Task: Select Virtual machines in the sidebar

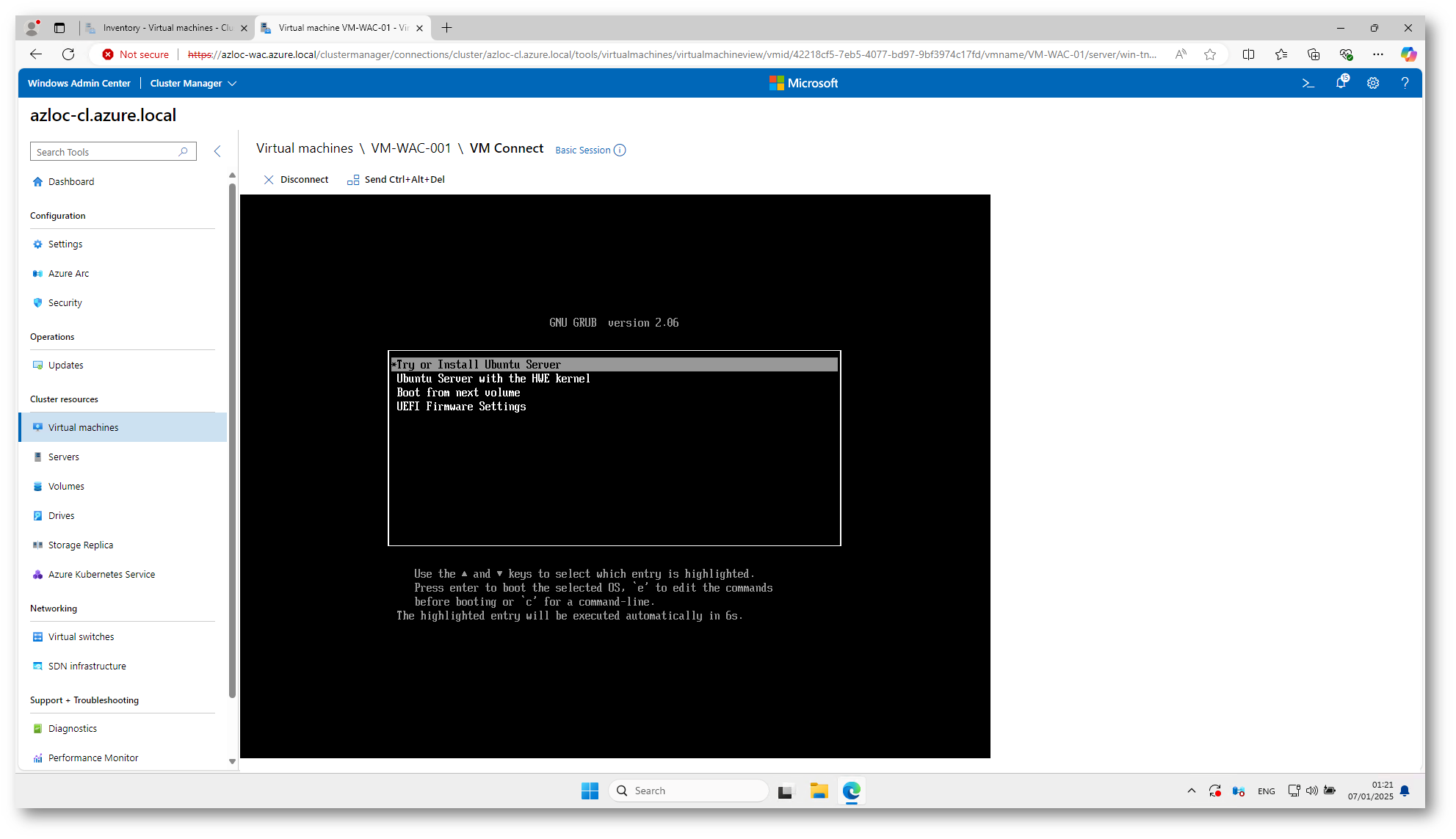Action: (123, 427)
